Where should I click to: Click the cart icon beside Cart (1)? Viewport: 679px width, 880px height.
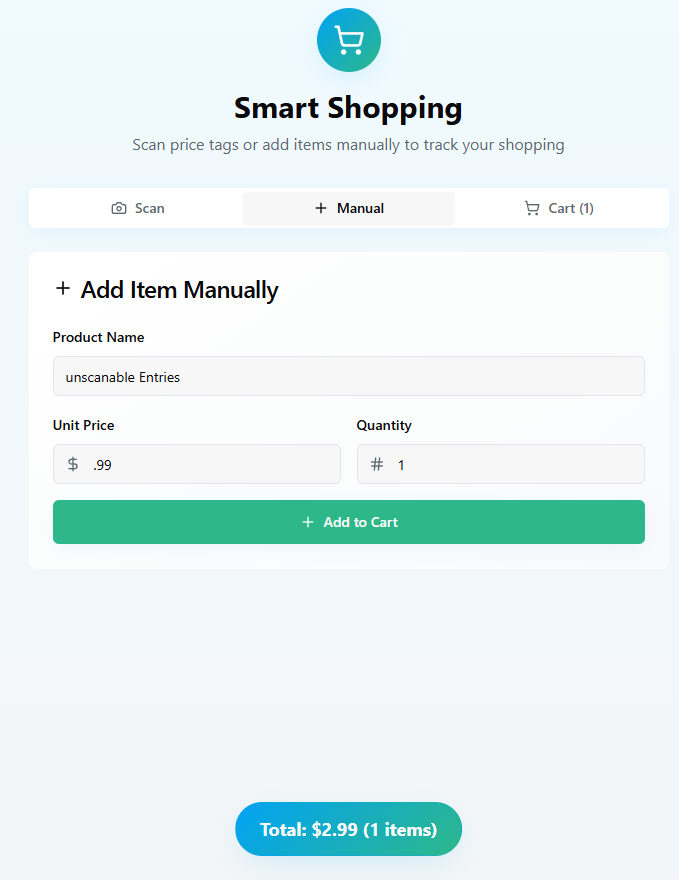click(532, 208)
